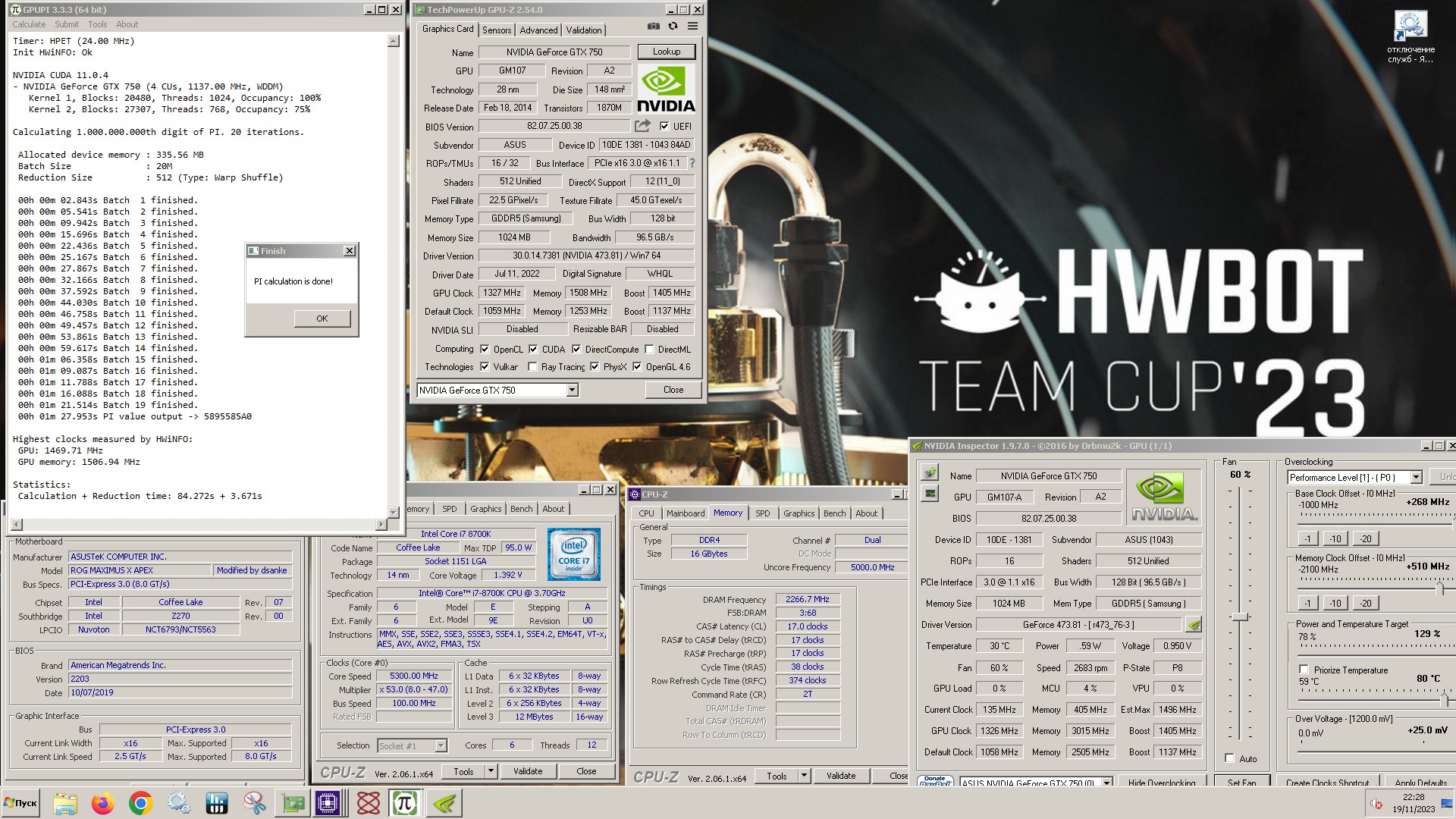Click Memory Clock Offset slider handle
Viewport: 1456px width, 819px height.
[1439, 588]
